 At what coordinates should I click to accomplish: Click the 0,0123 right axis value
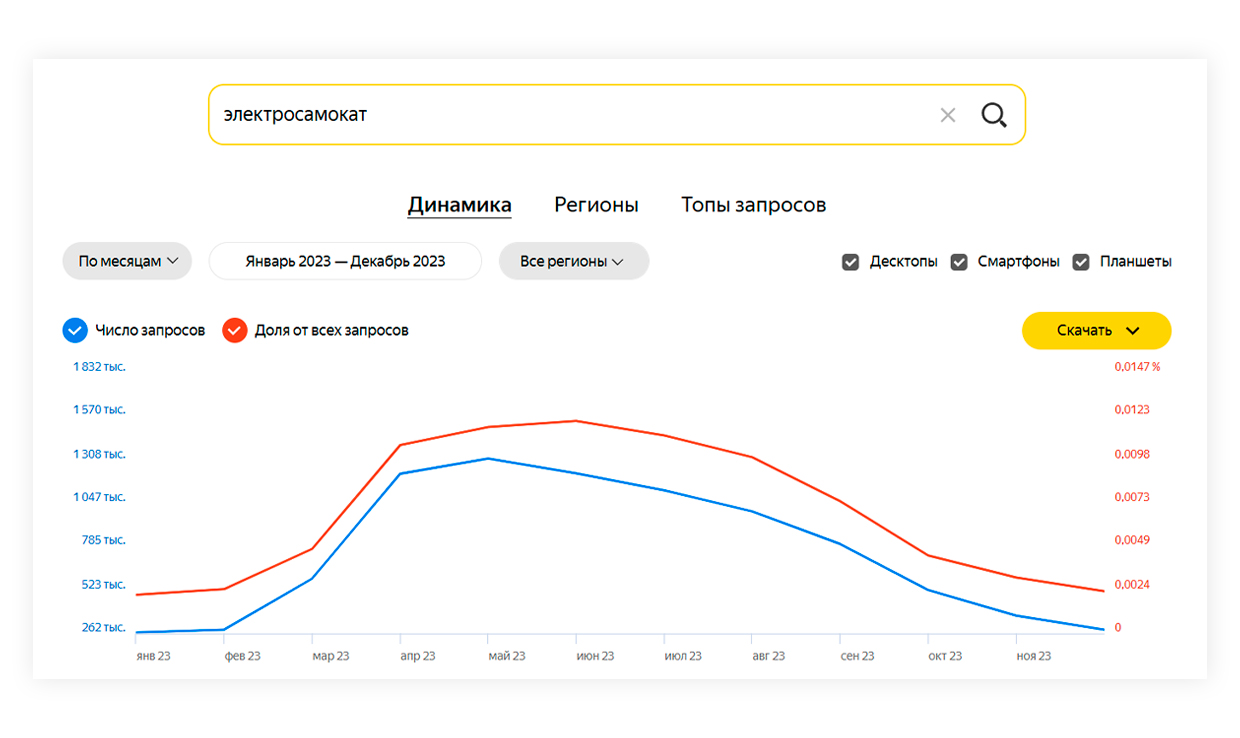[1132, 410]
